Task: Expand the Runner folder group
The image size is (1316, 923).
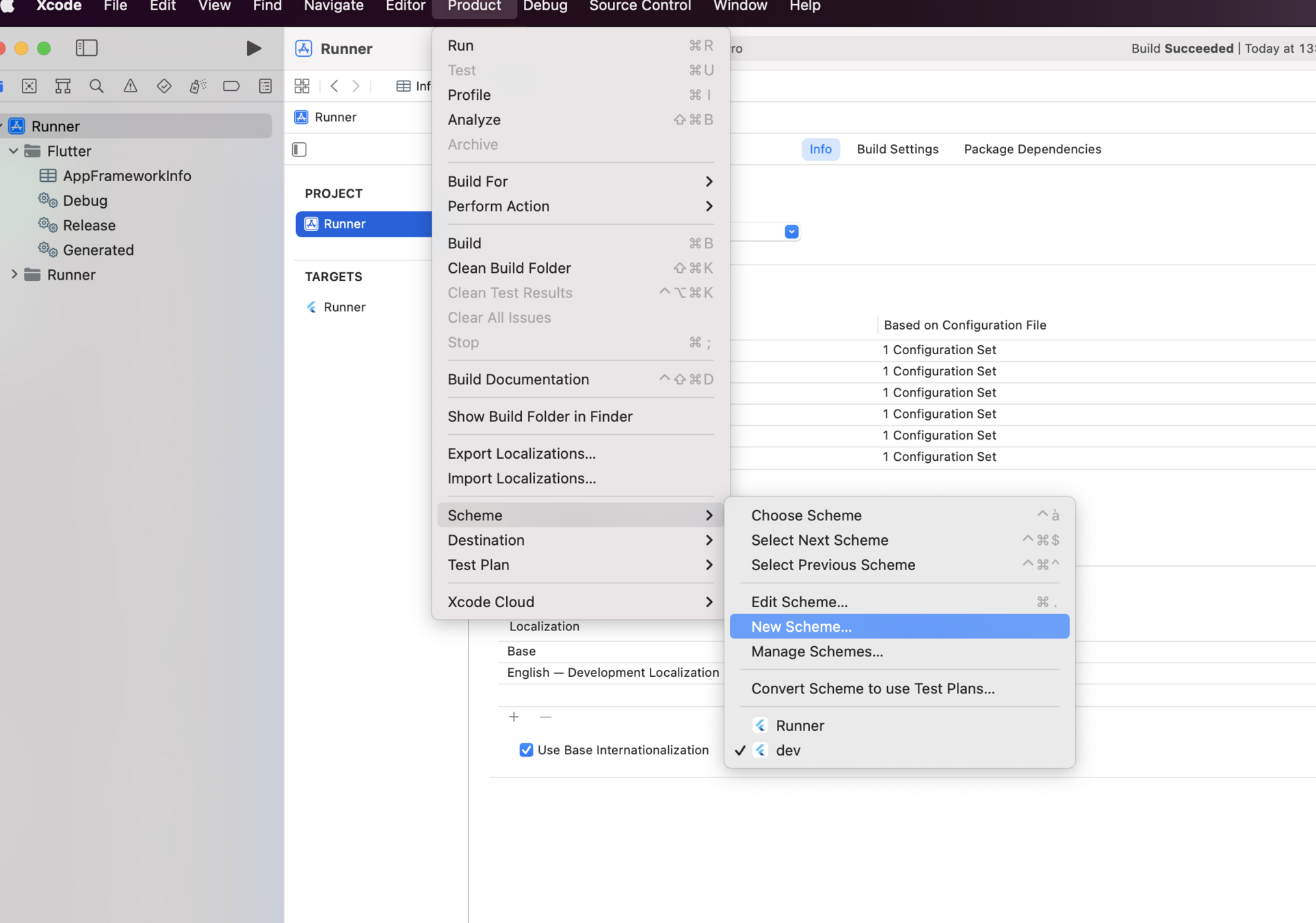Action: coord(14,275)
